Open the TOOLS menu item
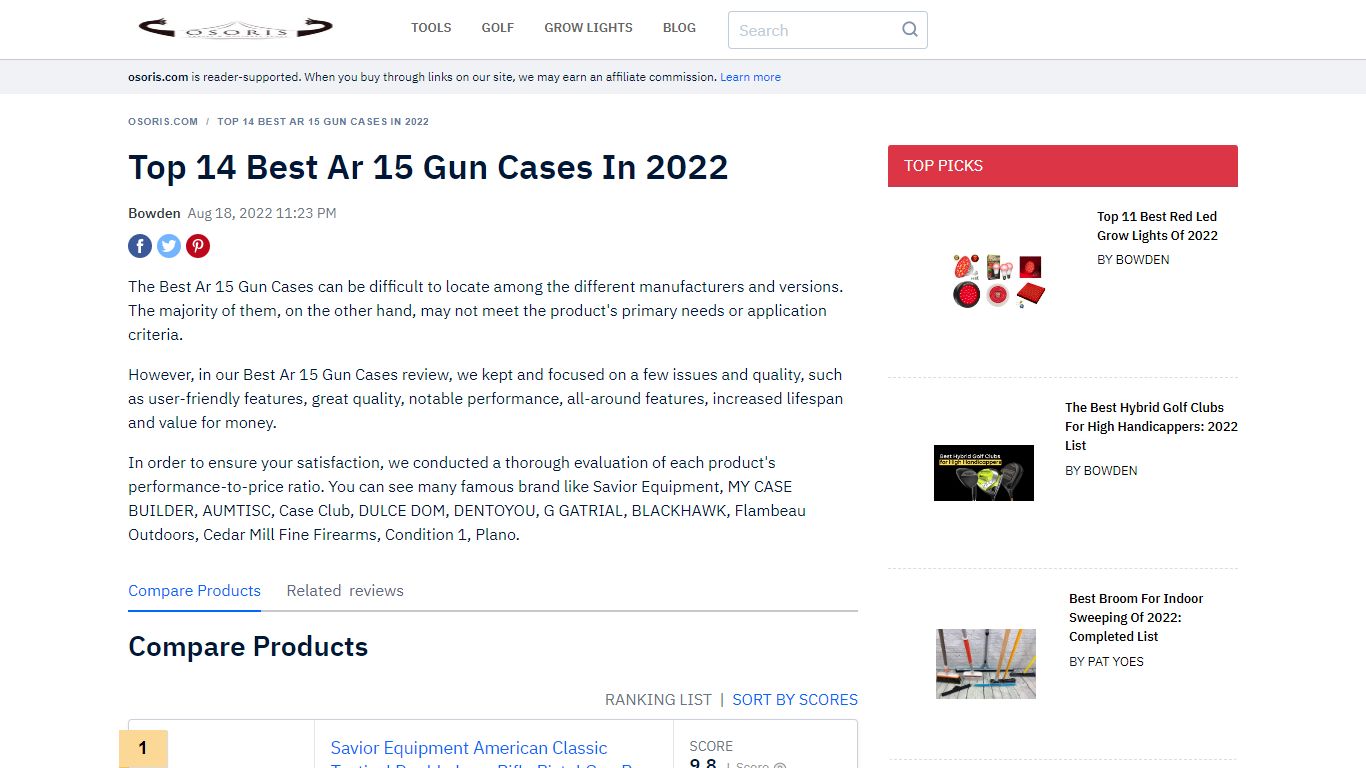 point(431,28)
